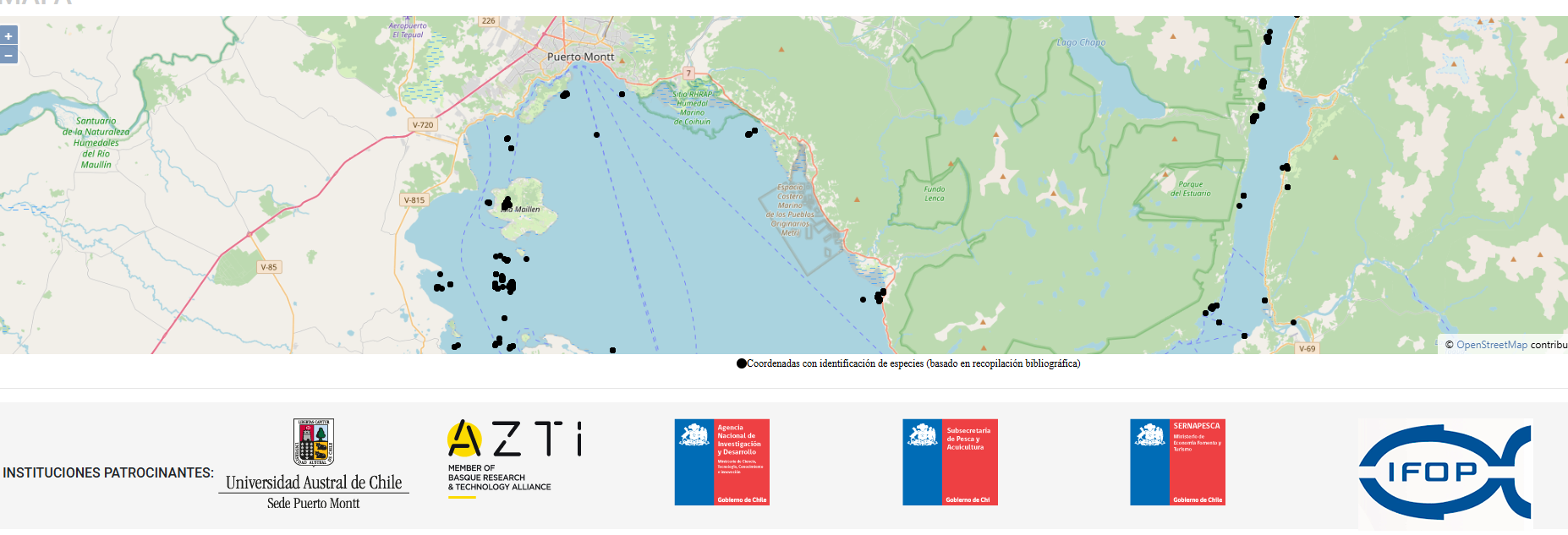This screenshot has height=535, width=1568.
Task: Click the SERNAPESCA logo
Action: click(x=1177, y=462)
